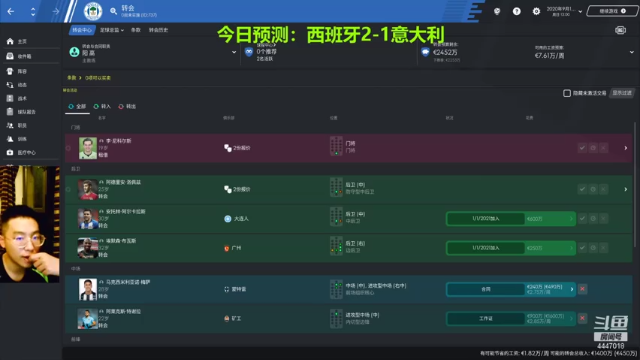Open the scouting centre owl icon
Image resolution: width=640 pixels, height=360 pixels.
coord(249,52)
